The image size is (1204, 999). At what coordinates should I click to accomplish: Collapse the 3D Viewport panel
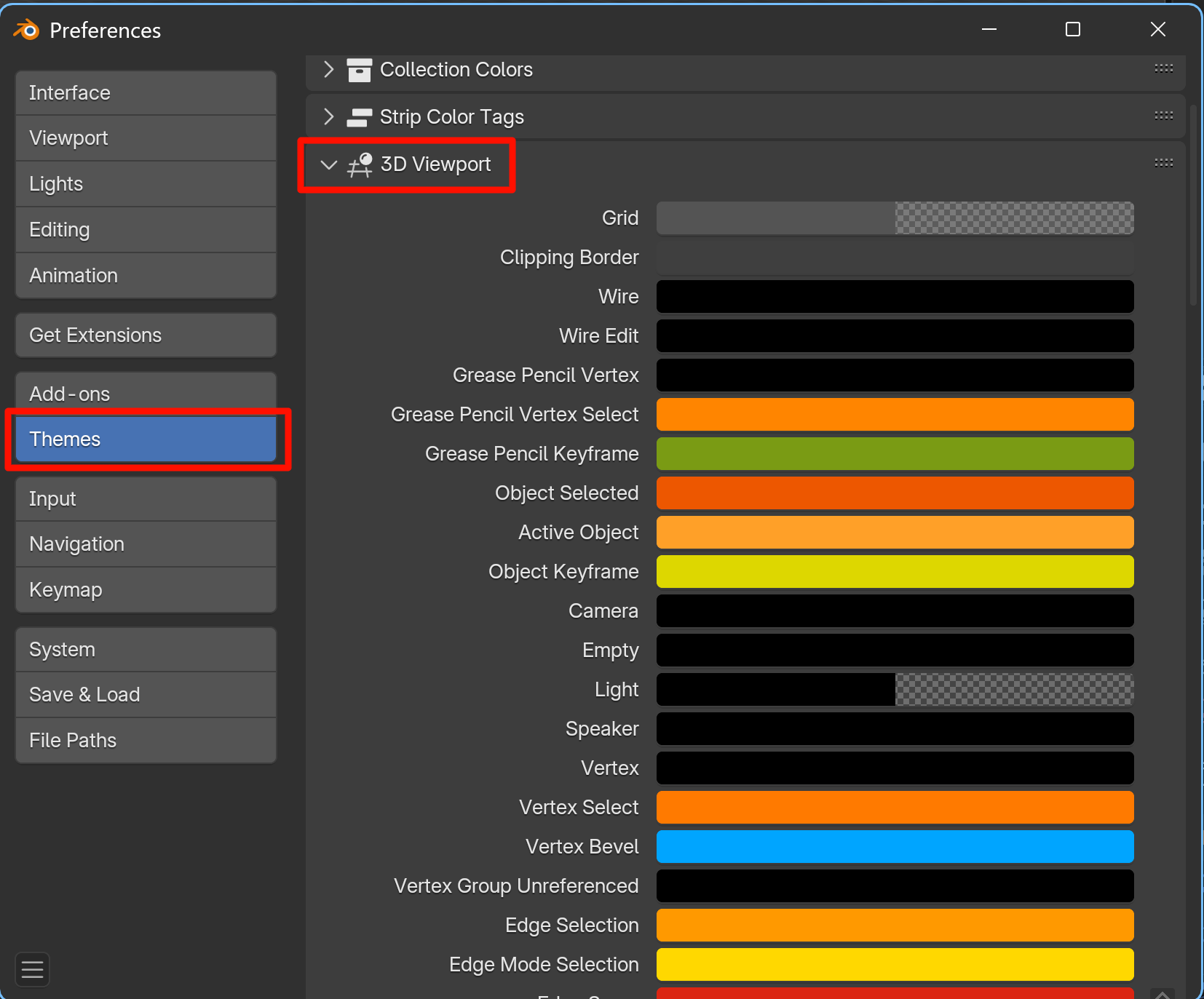[x=329, y=164]
